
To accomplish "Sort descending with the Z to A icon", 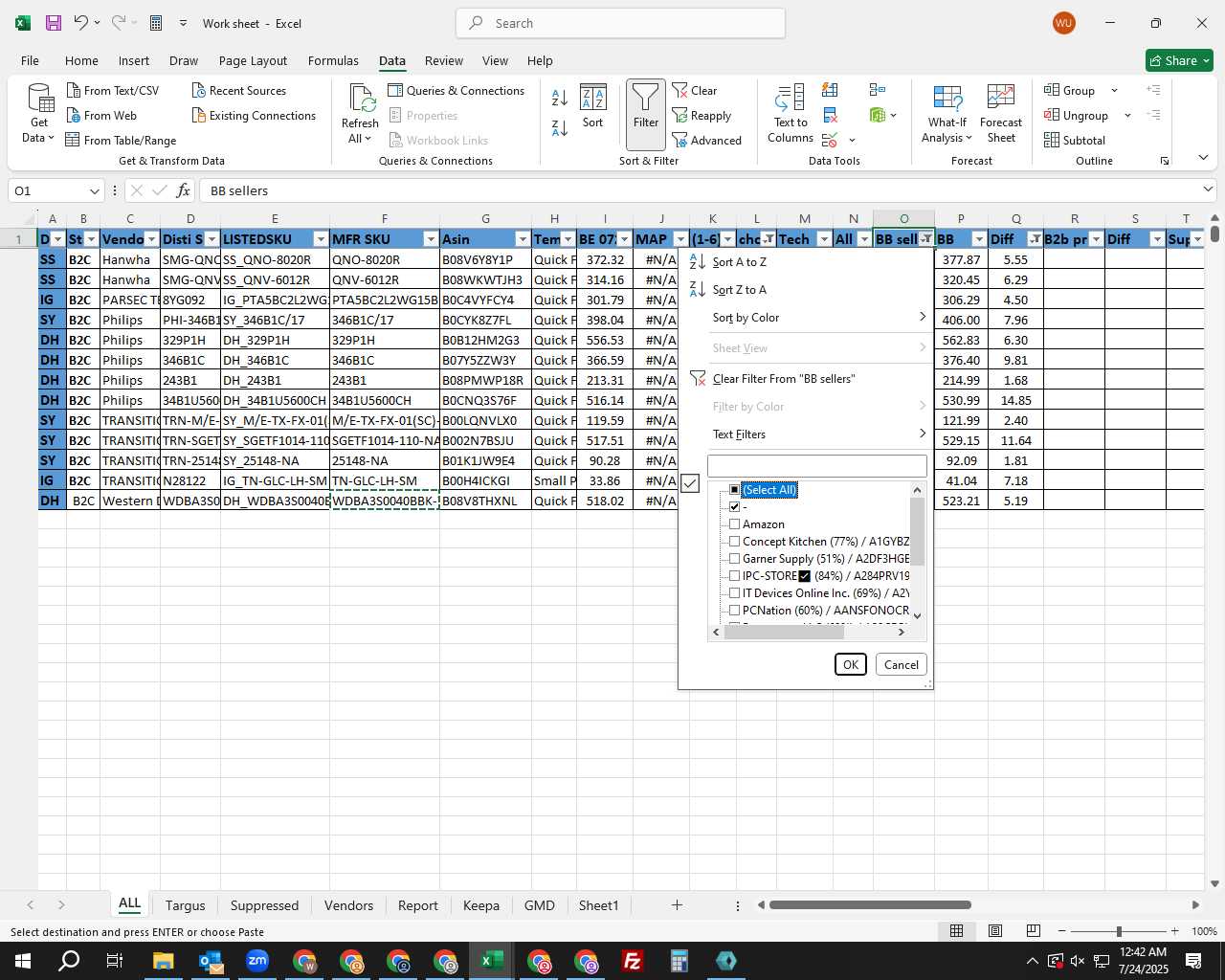I will (560, 127).
